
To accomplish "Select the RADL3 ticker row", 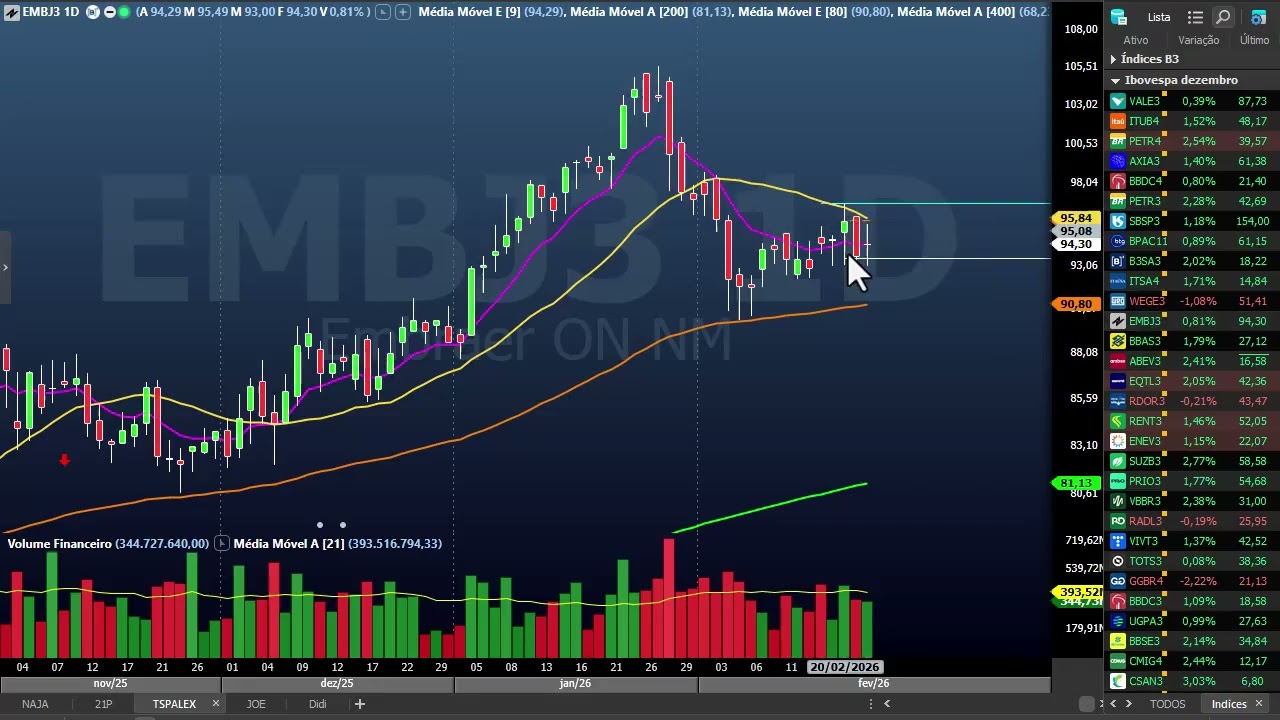I will point(1192,521).
